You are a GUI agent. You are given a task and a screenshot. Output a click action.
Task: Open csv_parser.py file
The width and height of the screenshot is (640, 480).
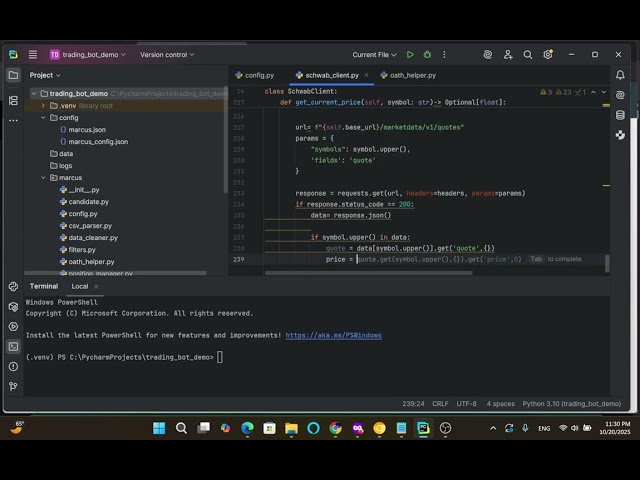[86, 226]
